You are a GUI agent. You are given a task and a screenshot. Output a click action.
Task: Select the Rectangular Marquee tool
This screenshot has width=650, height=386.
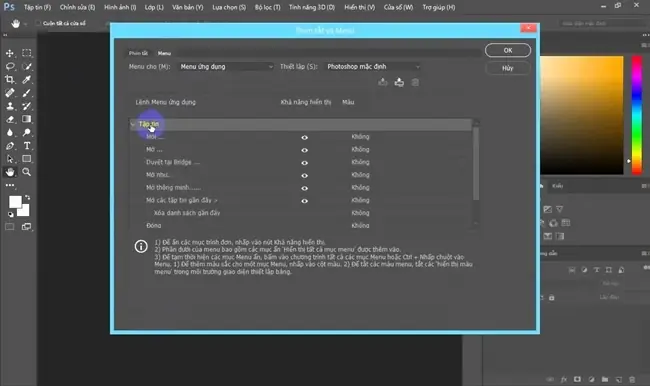(x=27, y=53)
